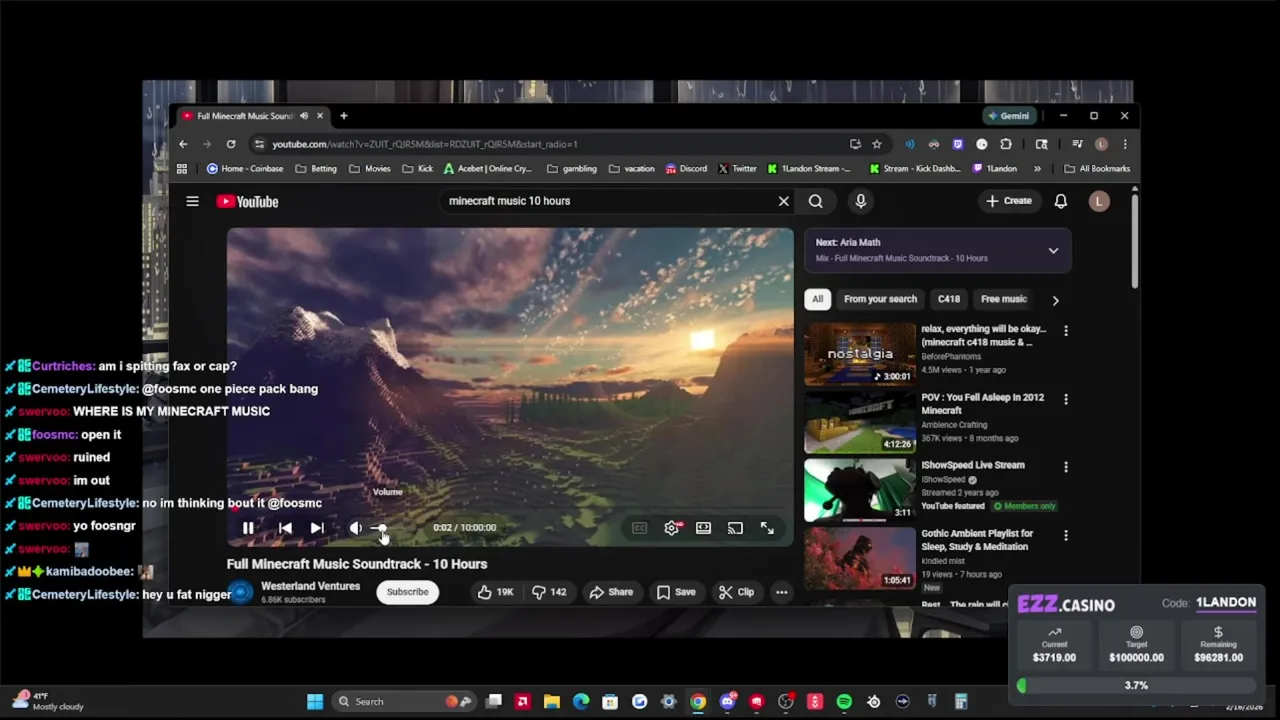Pause the video with the pause button
Viewport: 1280px width, 720px height.
point(248,528)
